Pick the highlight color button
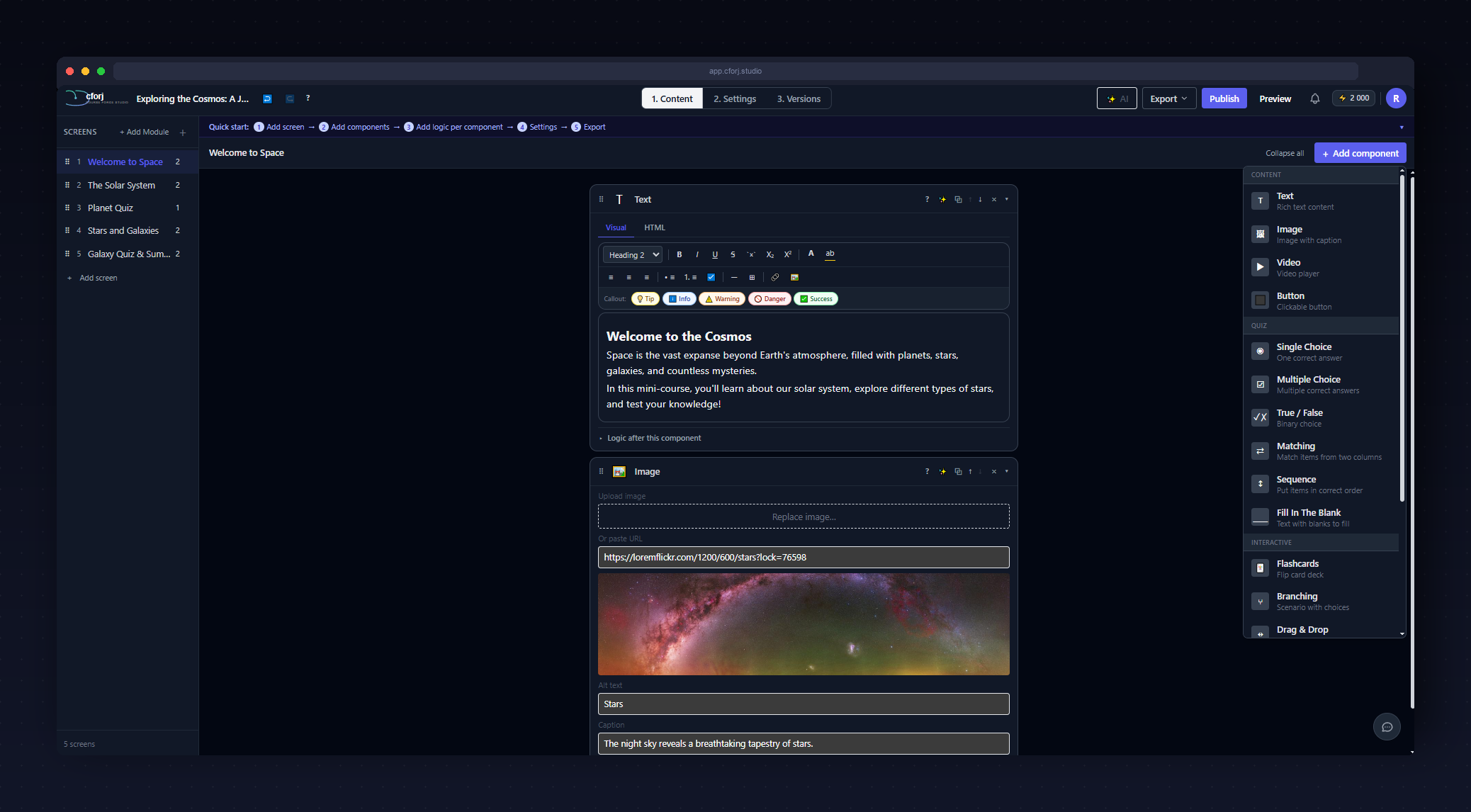This screenshot has height=812, width=1471. pos(830,254)
